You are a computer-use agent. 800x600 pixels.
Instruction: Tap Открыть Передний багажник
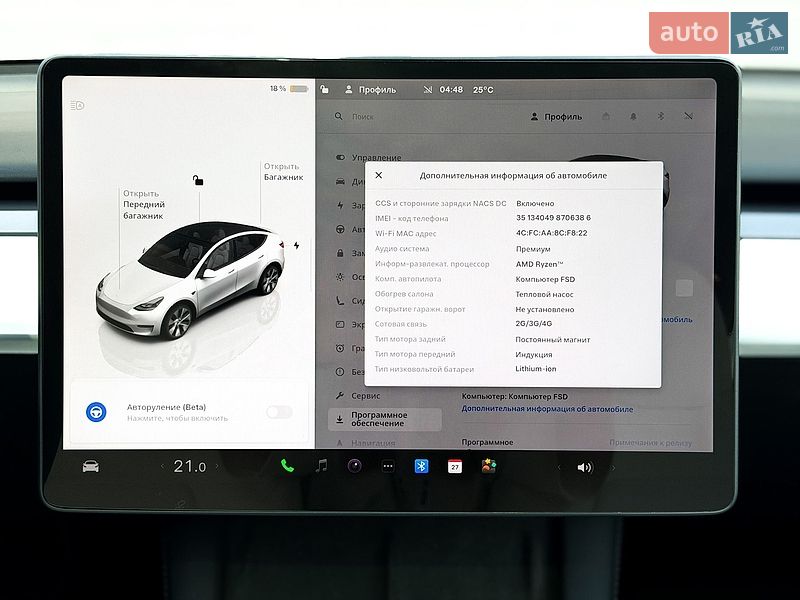144,205
